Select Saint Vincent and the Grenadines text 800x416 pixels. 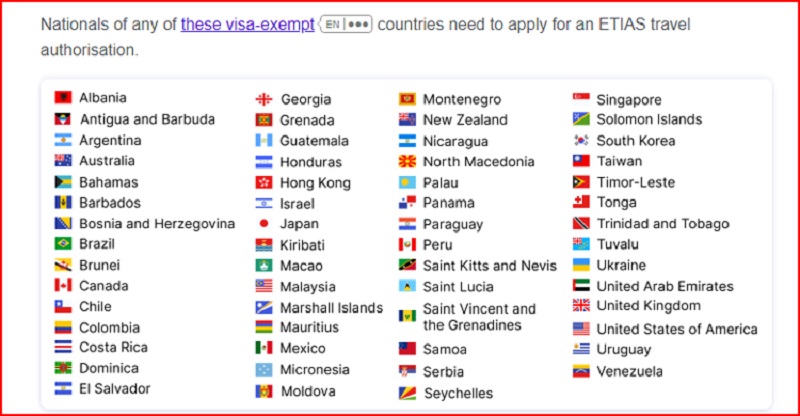479,317
